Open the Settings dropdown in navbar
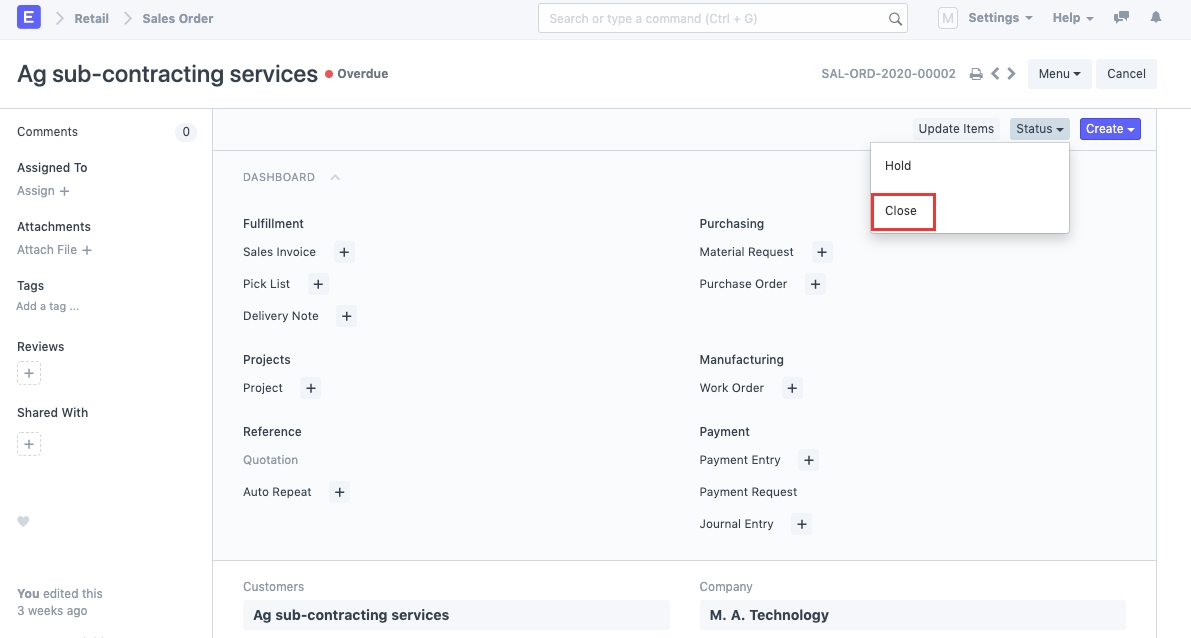This screenshot has height=638, width=1191. tap(999, 18)
